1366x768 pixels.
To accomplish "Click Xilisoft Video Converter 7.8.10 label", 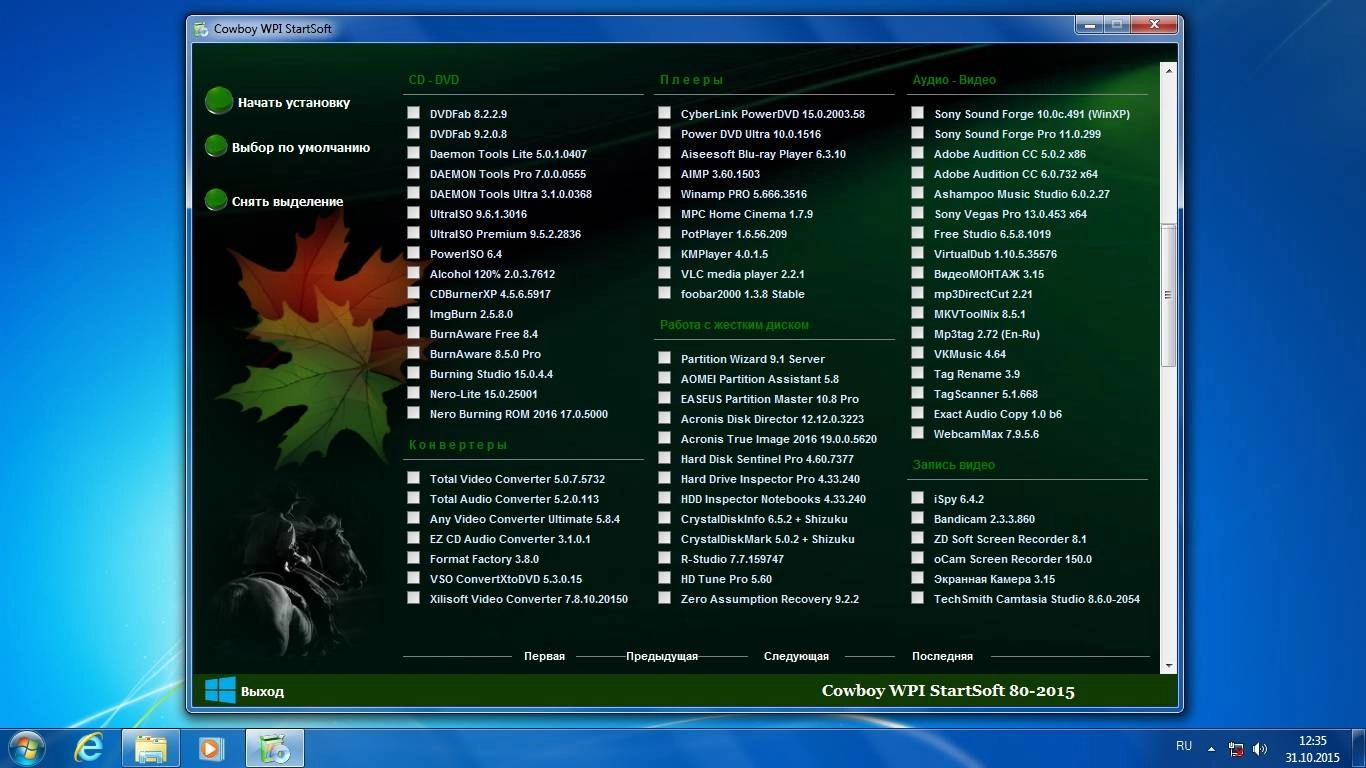I will [x=529, y=599].
